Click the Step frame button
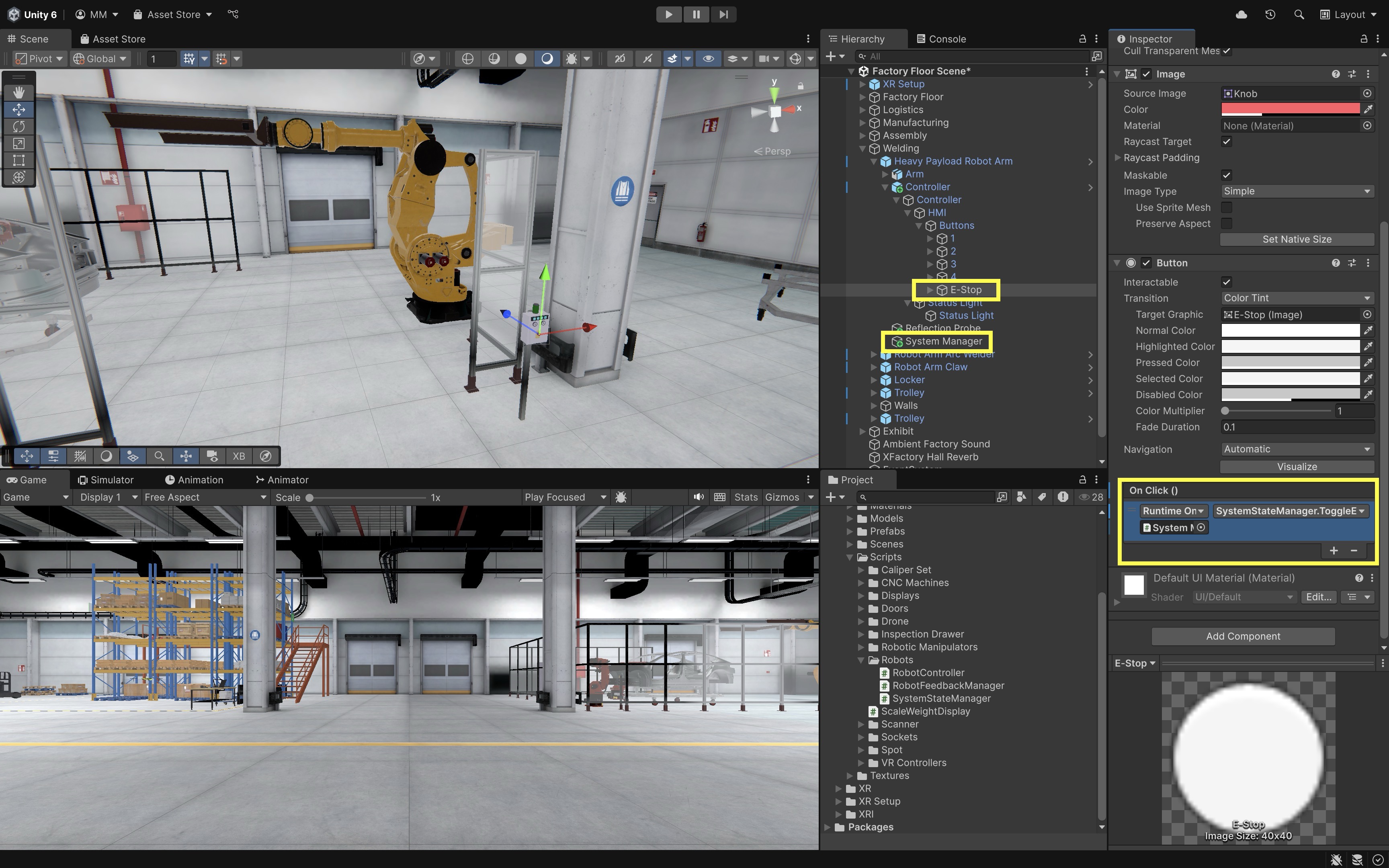Screen dimensions: 1389x868 coord(723,14)
